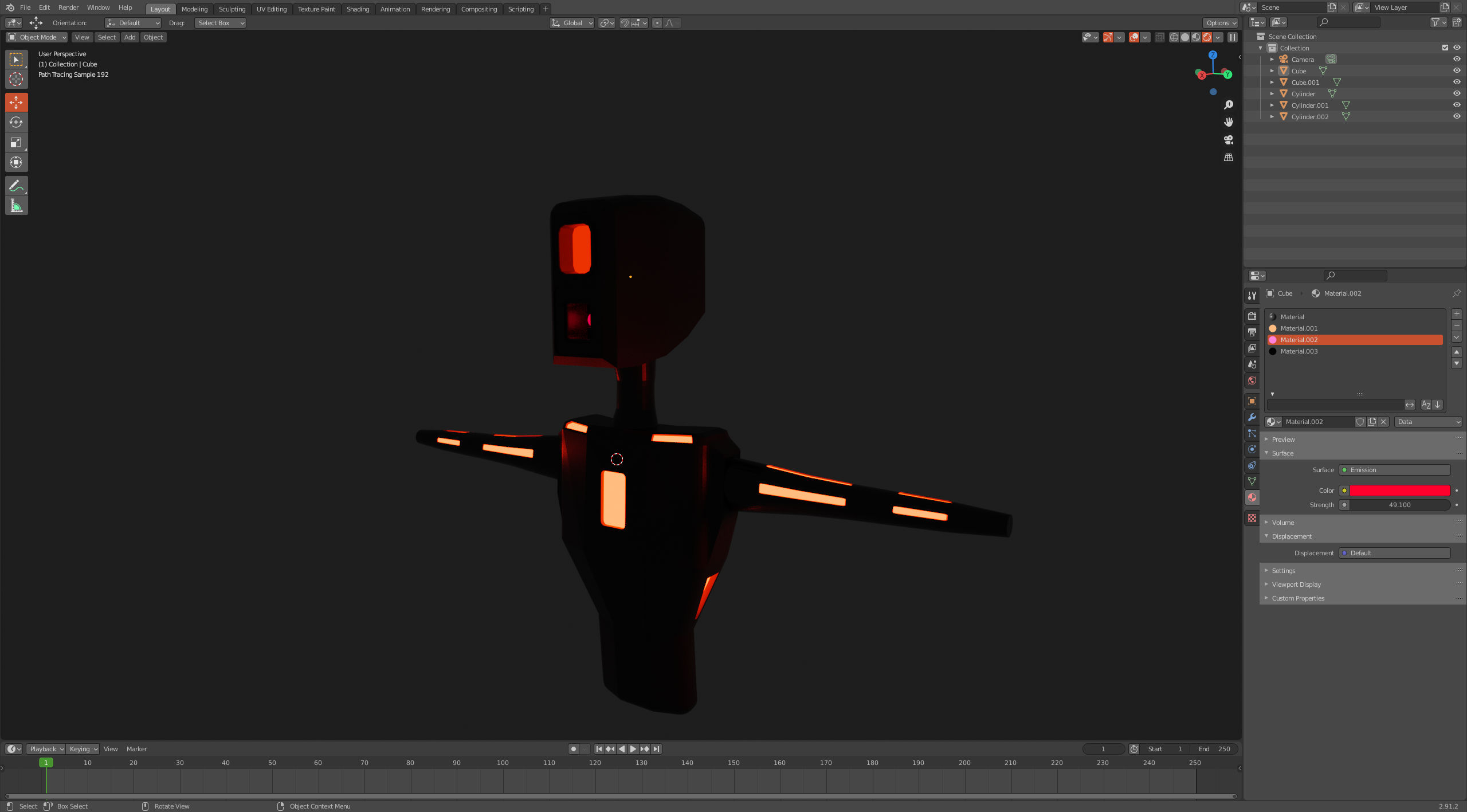Screen dimensions: 1467x812
Task: Toggle X-ray mode in viewport
Action: (x=1159, y=37)
